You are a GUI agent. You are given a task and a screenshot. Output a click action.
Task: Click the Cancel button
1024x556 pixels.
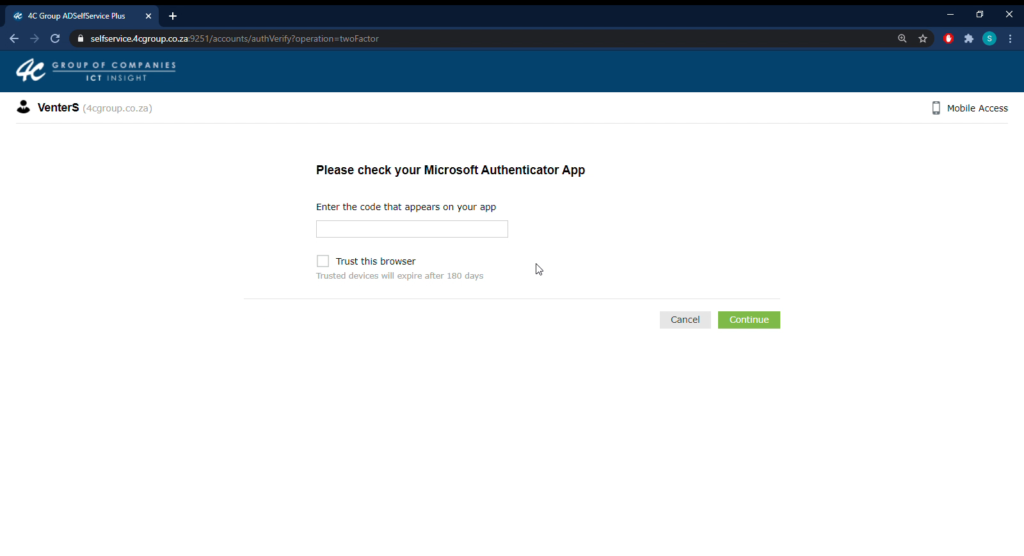click(685, 319)
